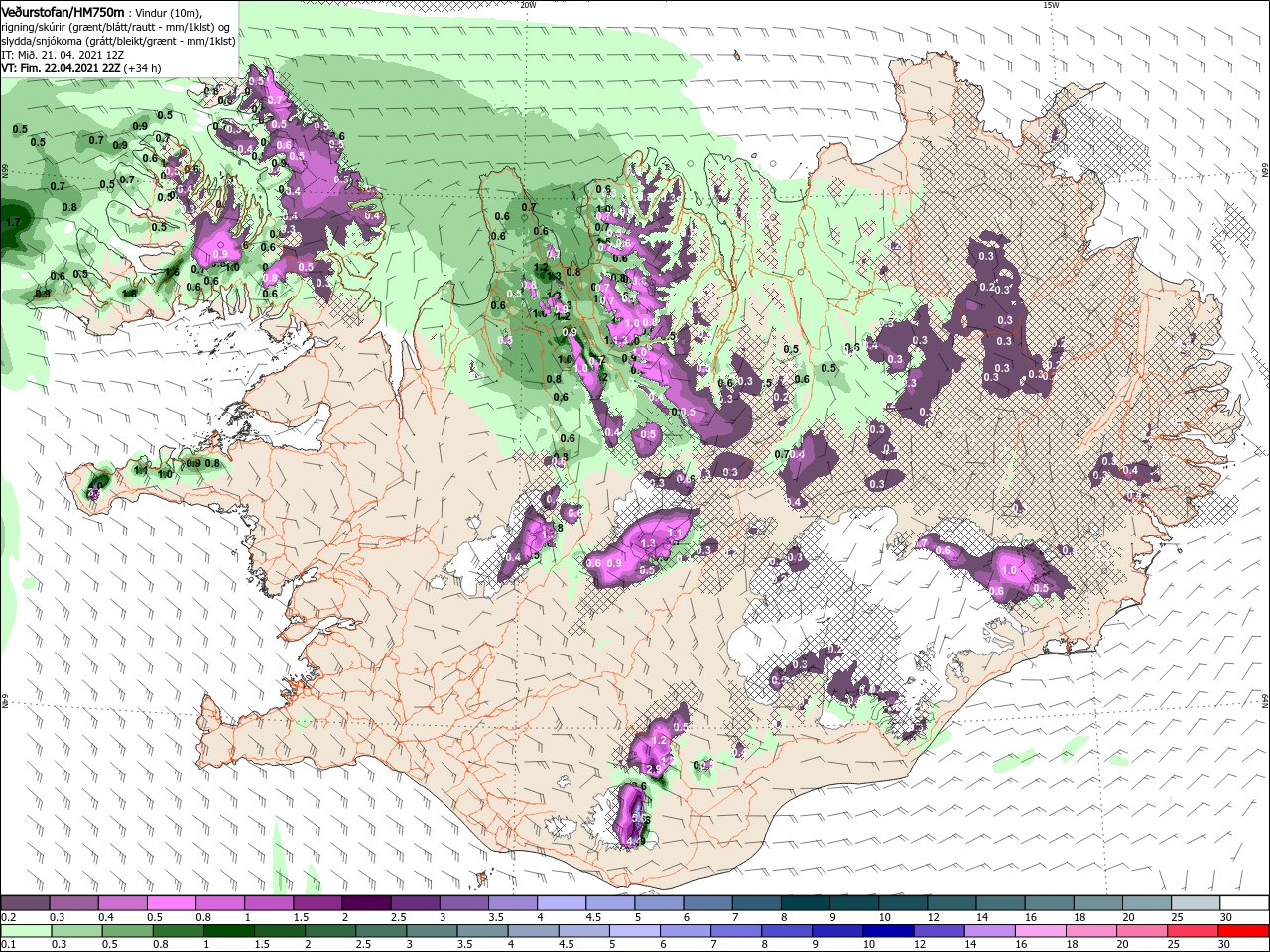Choose the light green 0.3 rain legend swatch
This screenshot has width=1270, height=952.
[x=76, y=931]
